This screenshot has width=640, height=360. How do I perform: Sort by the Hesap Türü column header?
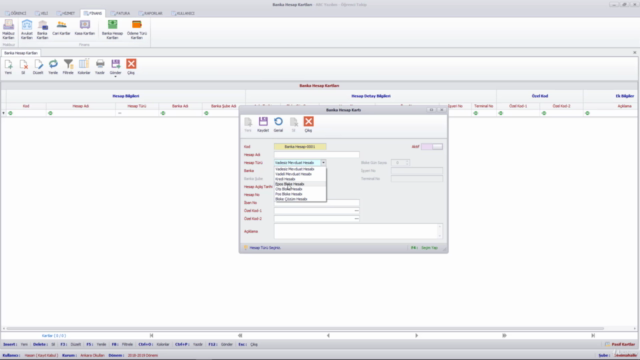pos(137,106)
